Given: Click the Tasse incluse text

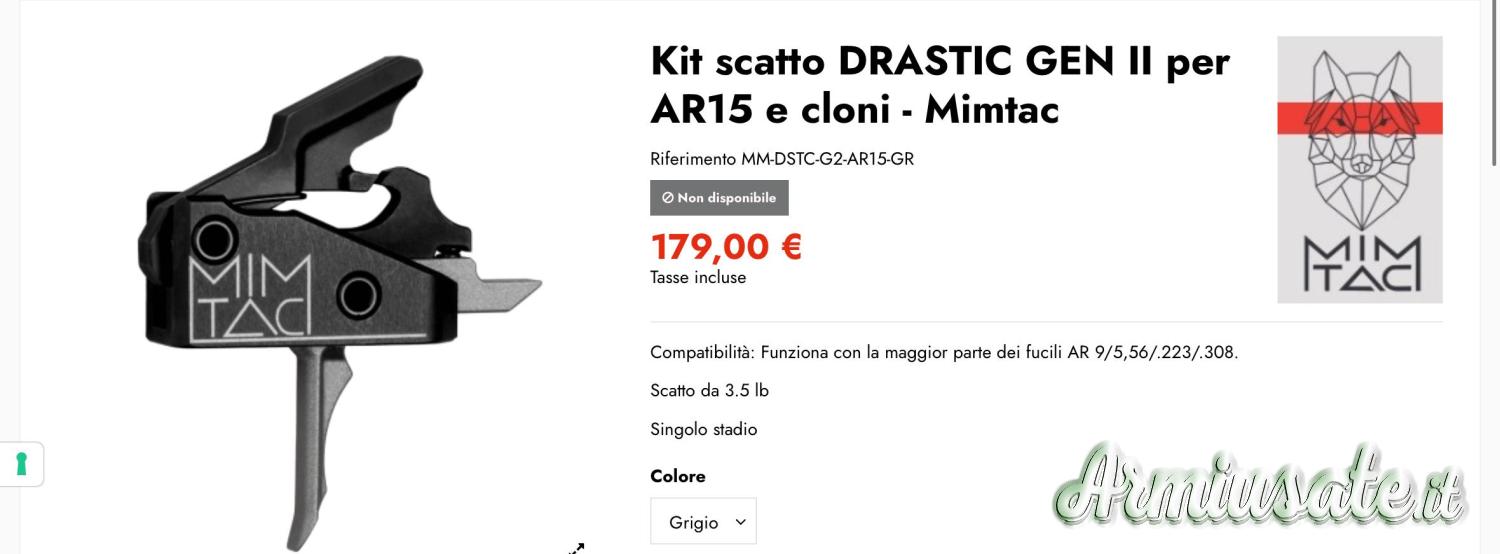Looking at the screenshot, I should coord(697,278).
